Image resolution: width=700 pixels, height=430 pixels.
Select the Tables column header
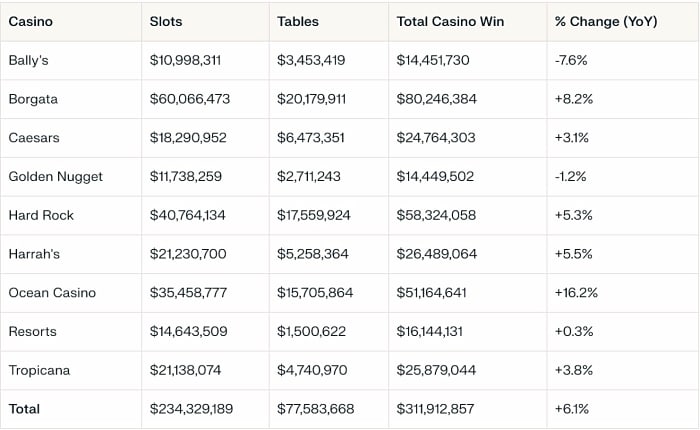tap(297, 21)
